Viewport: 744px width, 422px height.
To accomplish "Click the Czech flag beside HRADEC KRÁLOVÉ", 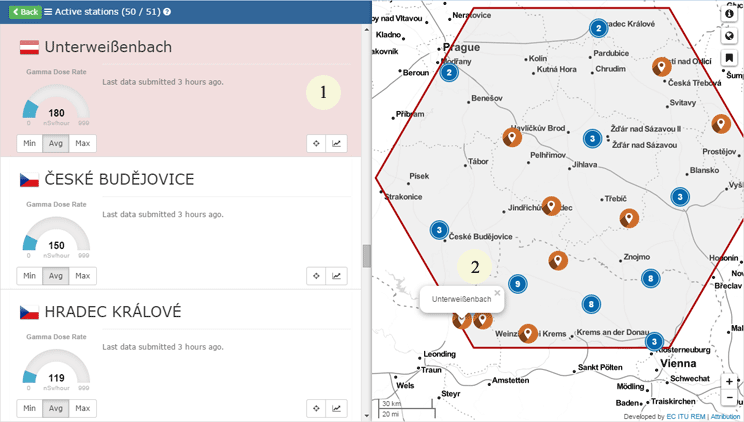I will click(29, 312).
